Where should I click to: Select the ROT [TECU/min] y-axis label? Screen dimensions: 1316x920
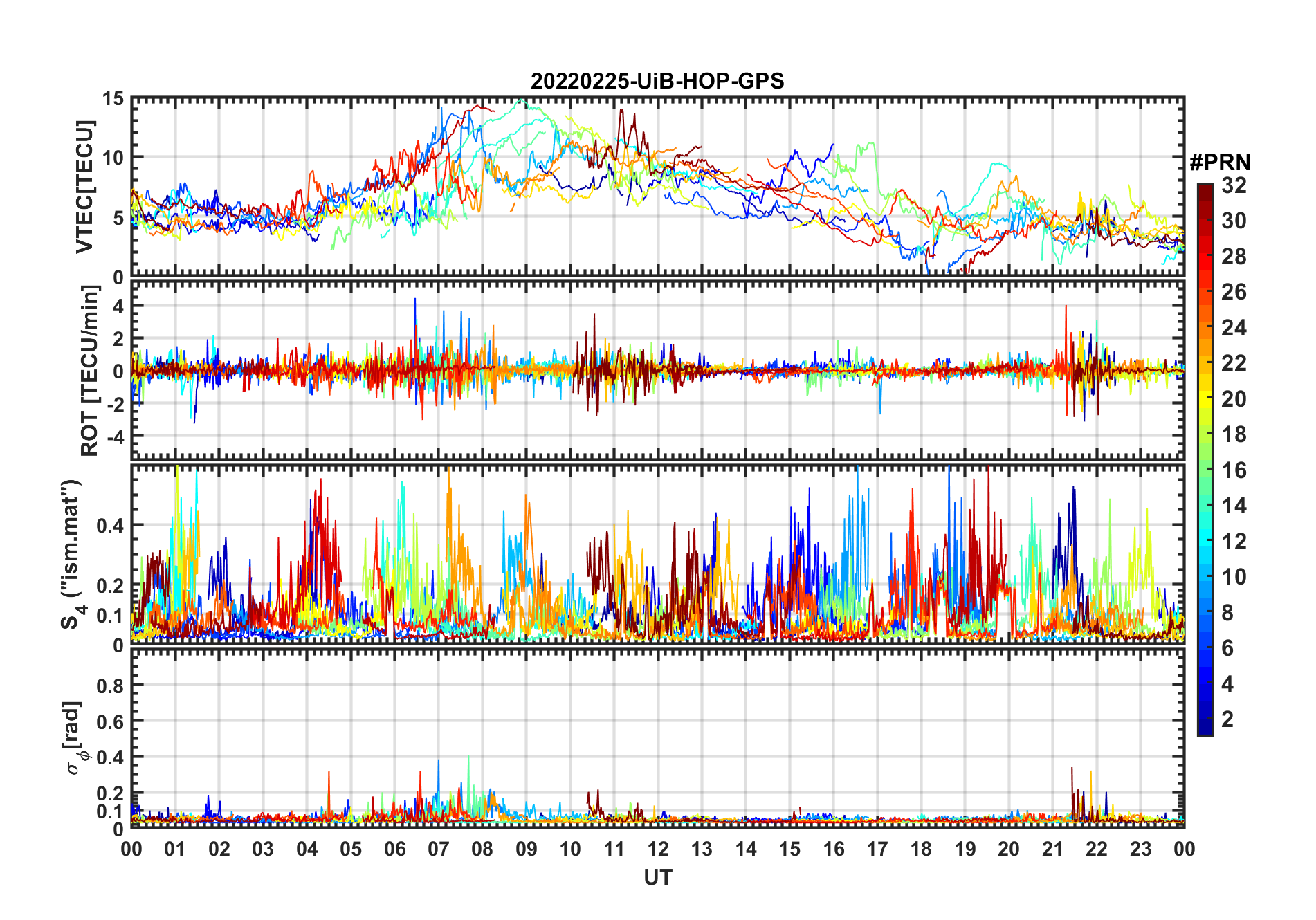click(x=90, y=371)
